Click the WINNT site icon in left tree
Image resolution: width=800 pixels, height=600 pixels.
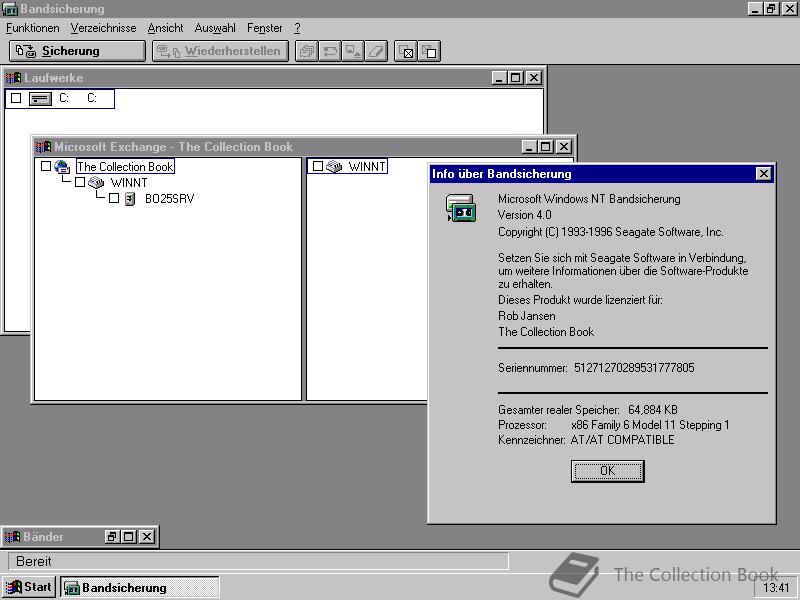tap(96, 182)
